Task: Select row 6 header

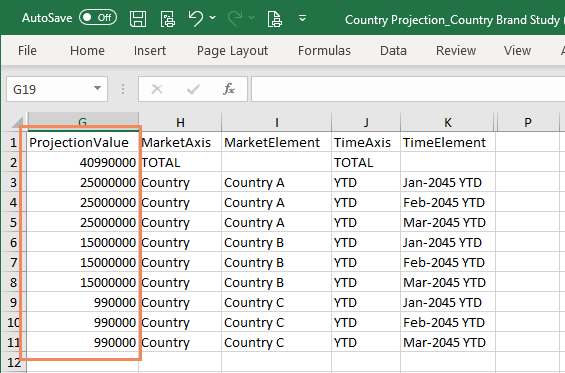Action: coord(14,243)
